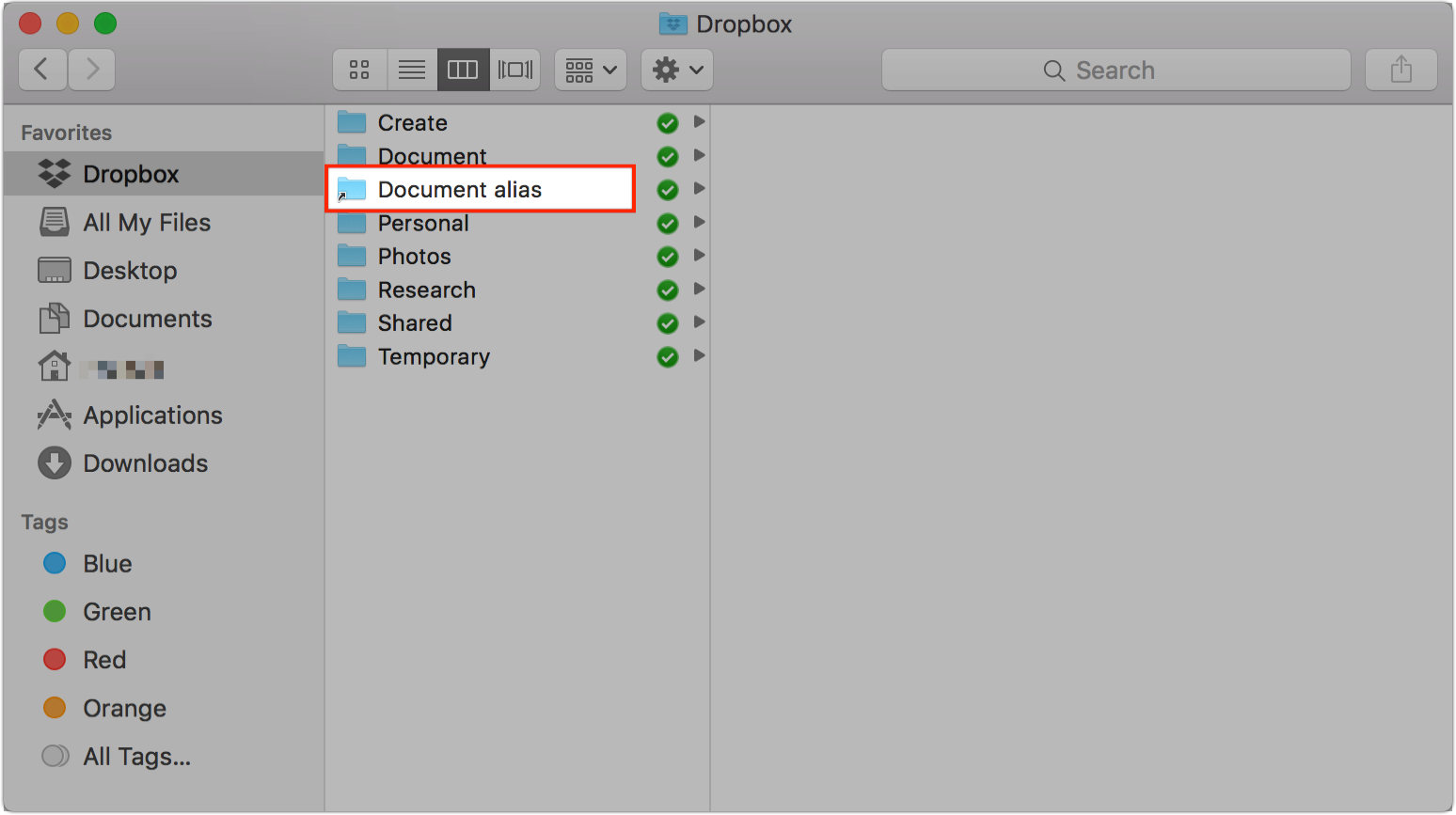Image resolution: width=1456 pixels, height=815 pixels.
Task: Select All My Files in sidebar
Action: pos(147,223)
